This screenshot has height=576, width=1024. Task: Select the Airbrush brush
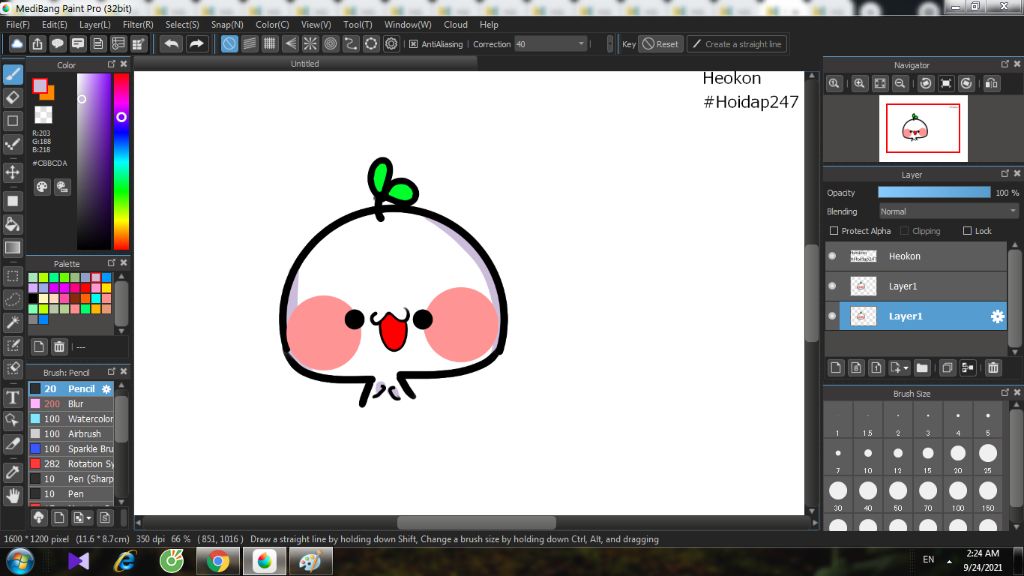pos(71,434)
